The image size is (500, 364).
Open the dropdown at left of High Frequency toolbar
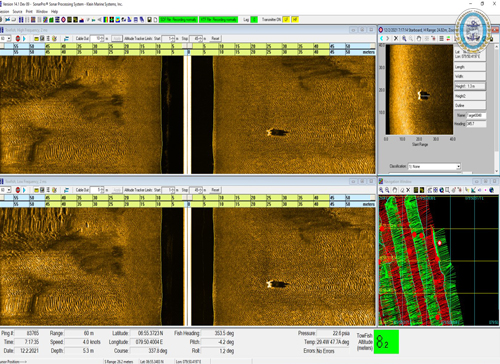click(x=6, y=39)
